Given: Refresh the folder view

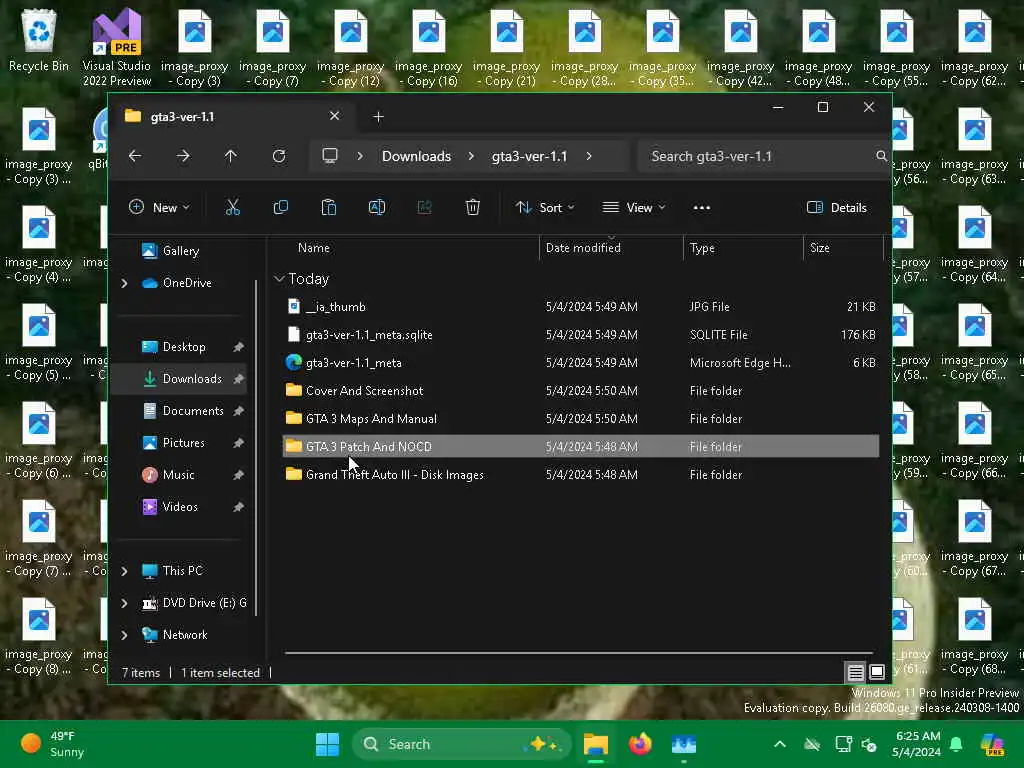Looking at the screenshot, I should coord(279,156).
